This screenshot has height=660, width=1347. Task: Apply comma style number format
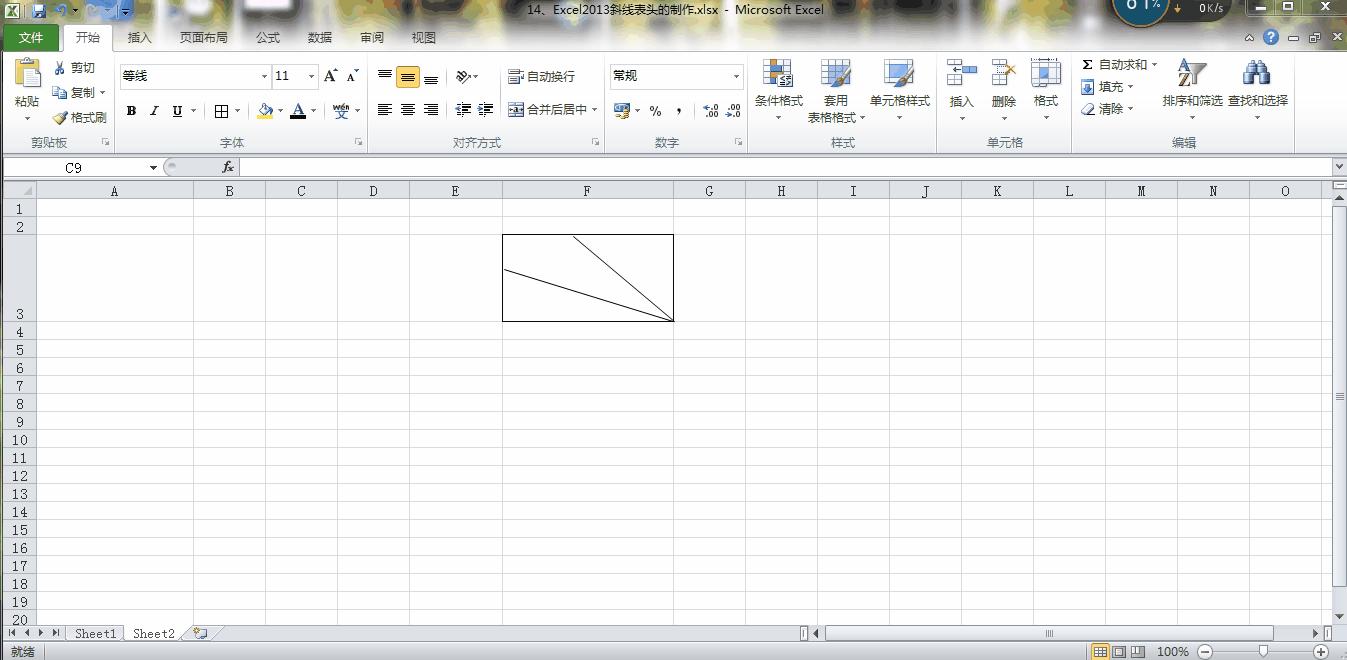pos(679,111)
